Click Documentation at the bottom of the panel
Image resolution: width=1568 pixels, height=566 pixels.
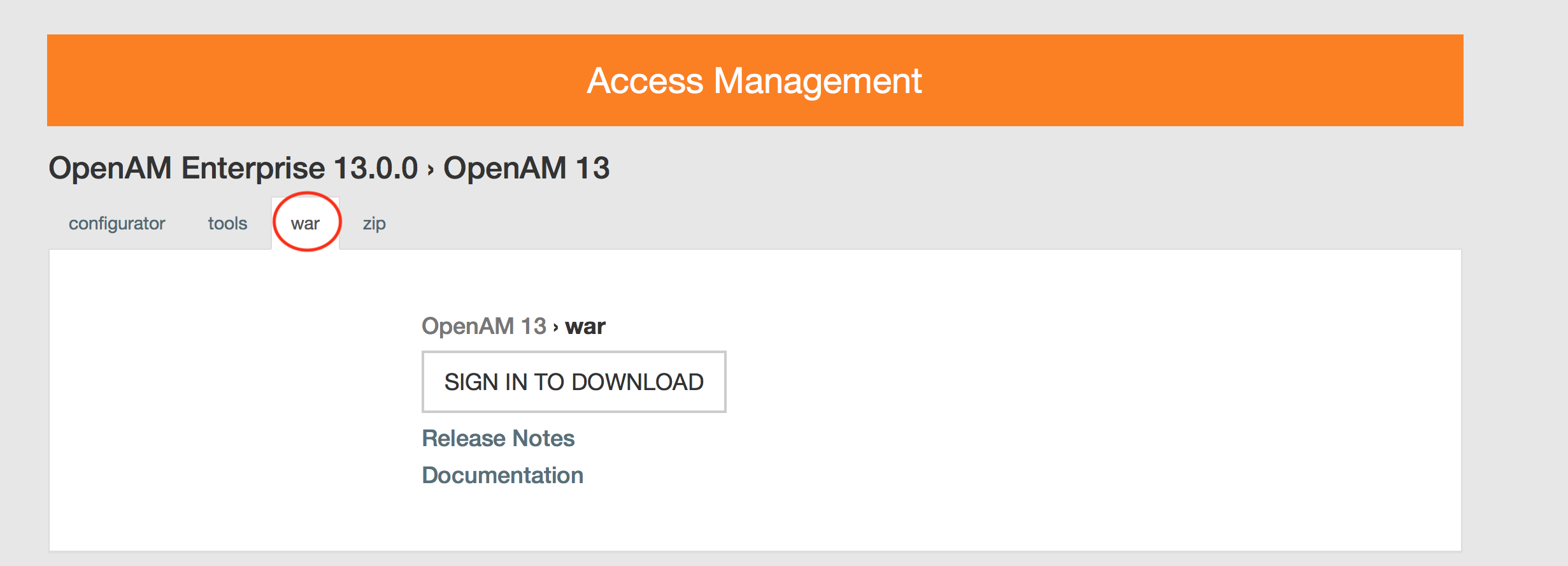pos(503,474)
